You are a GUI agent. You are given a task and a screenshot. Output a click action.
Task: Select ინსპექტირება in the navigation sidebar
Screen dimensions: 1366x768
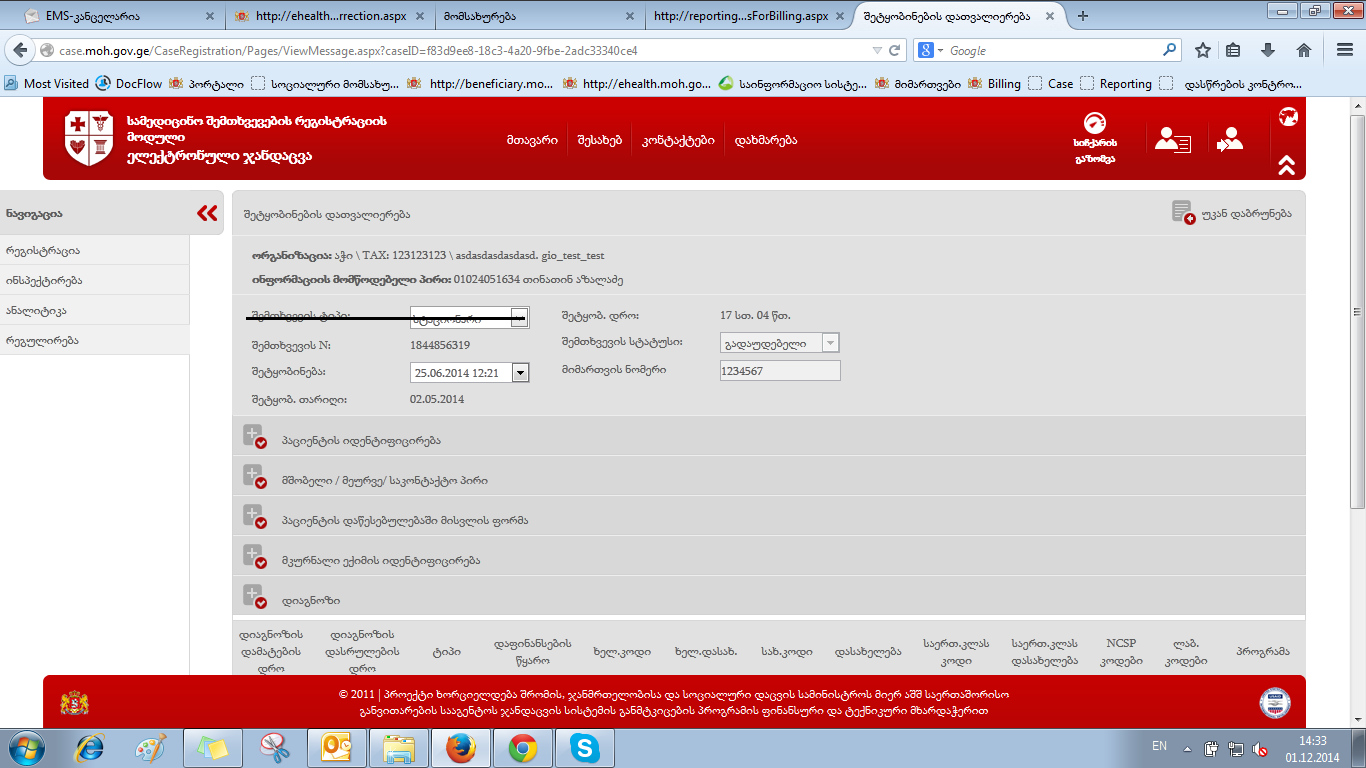43,280
